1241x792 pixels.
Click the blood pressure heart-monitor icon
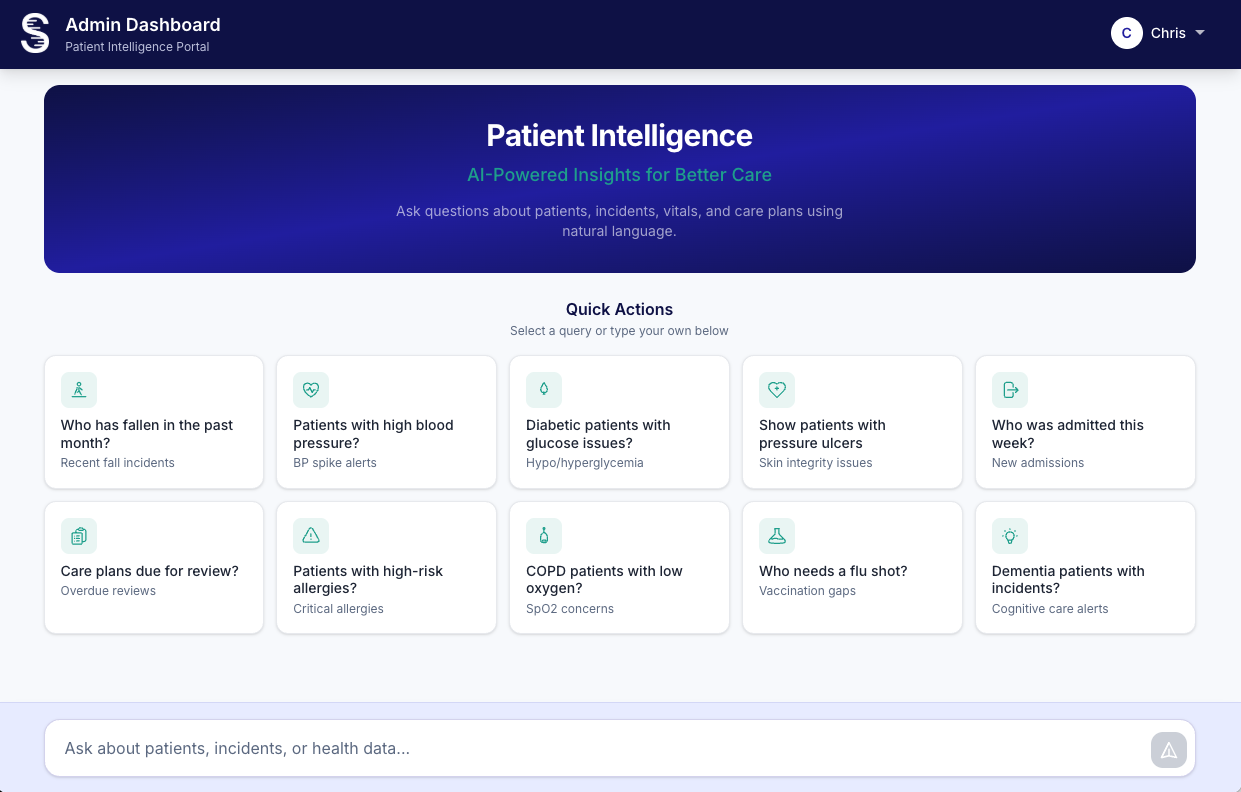point(311,390)
